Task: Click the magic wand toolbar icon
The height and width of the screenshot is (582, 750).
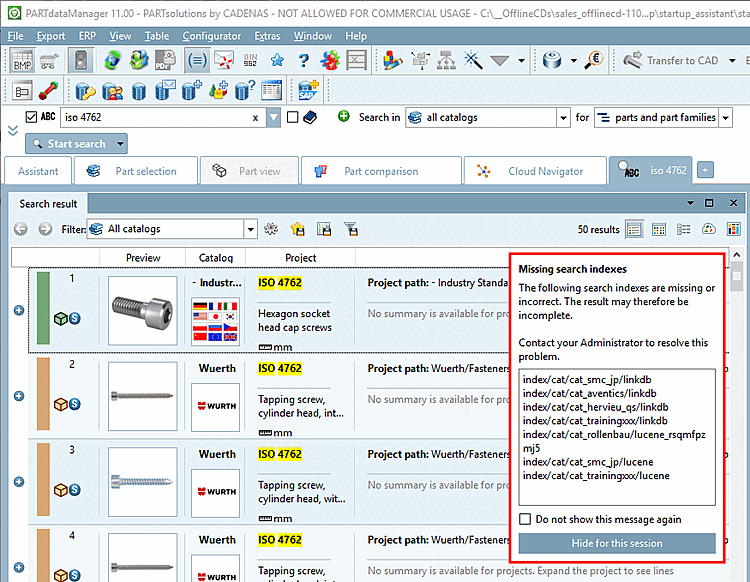Action: (473, 61)
